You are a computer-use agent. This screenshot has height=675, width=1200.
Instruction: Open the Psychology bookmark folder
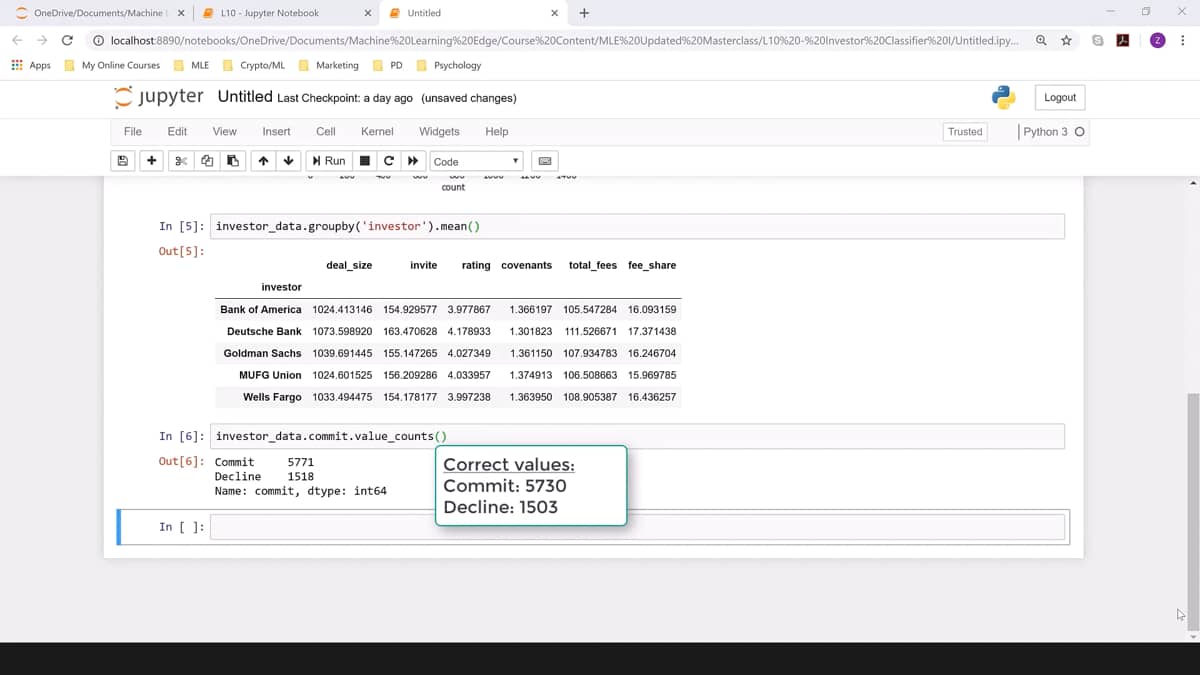(x=449, y=65)
